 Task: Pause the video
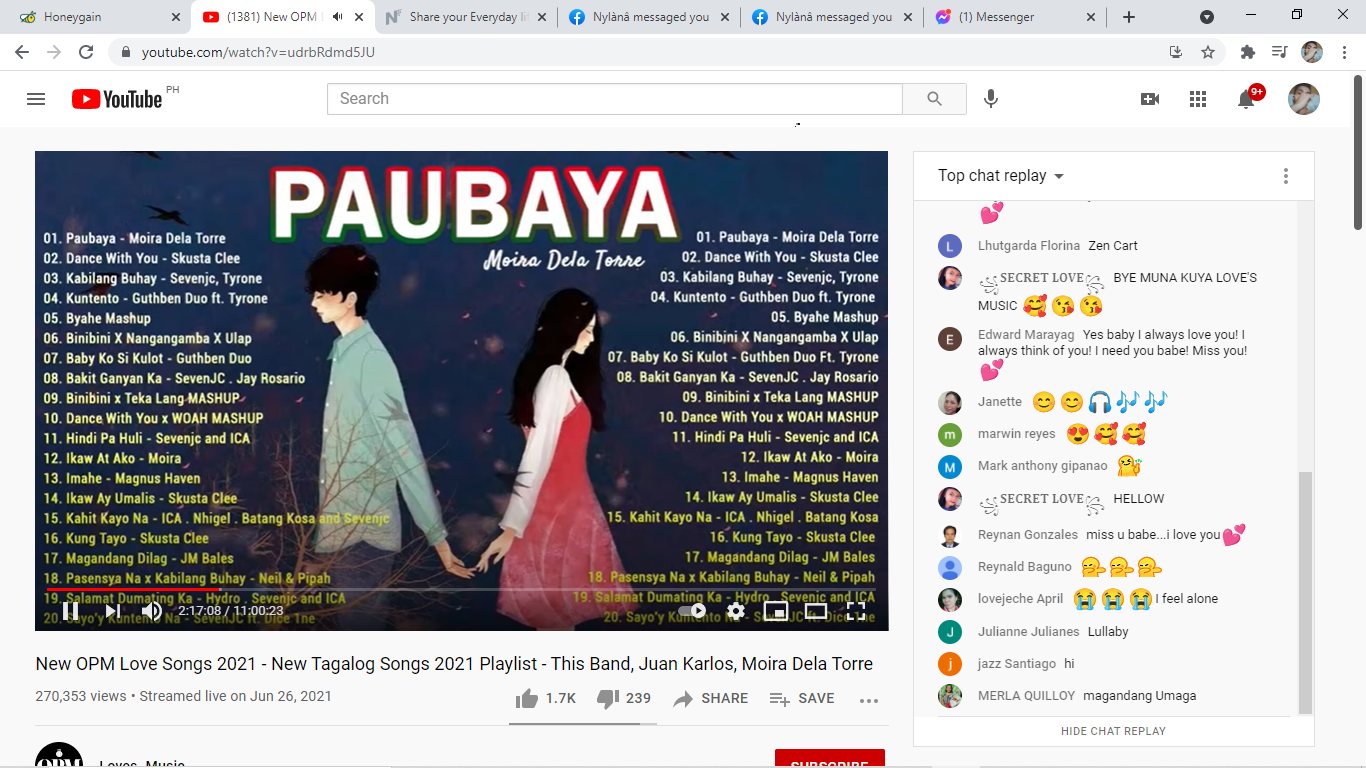coord(71,611)
